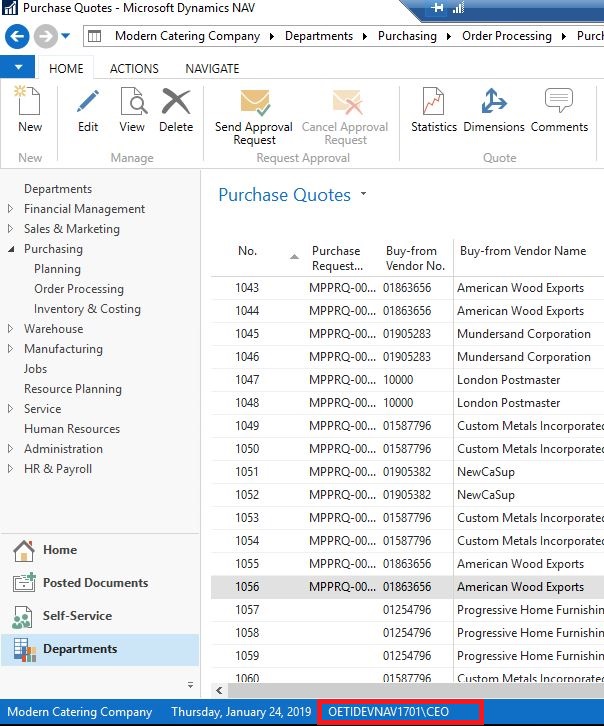Send Approval Request envelope icon

point(255,102)
